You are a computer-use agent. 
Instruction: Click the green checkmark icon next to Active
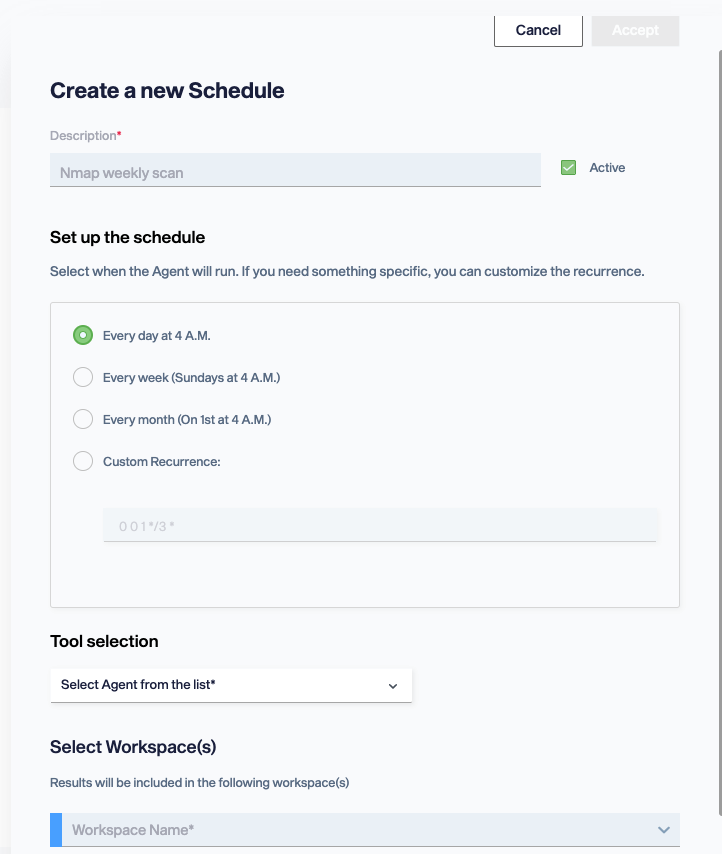568,168
